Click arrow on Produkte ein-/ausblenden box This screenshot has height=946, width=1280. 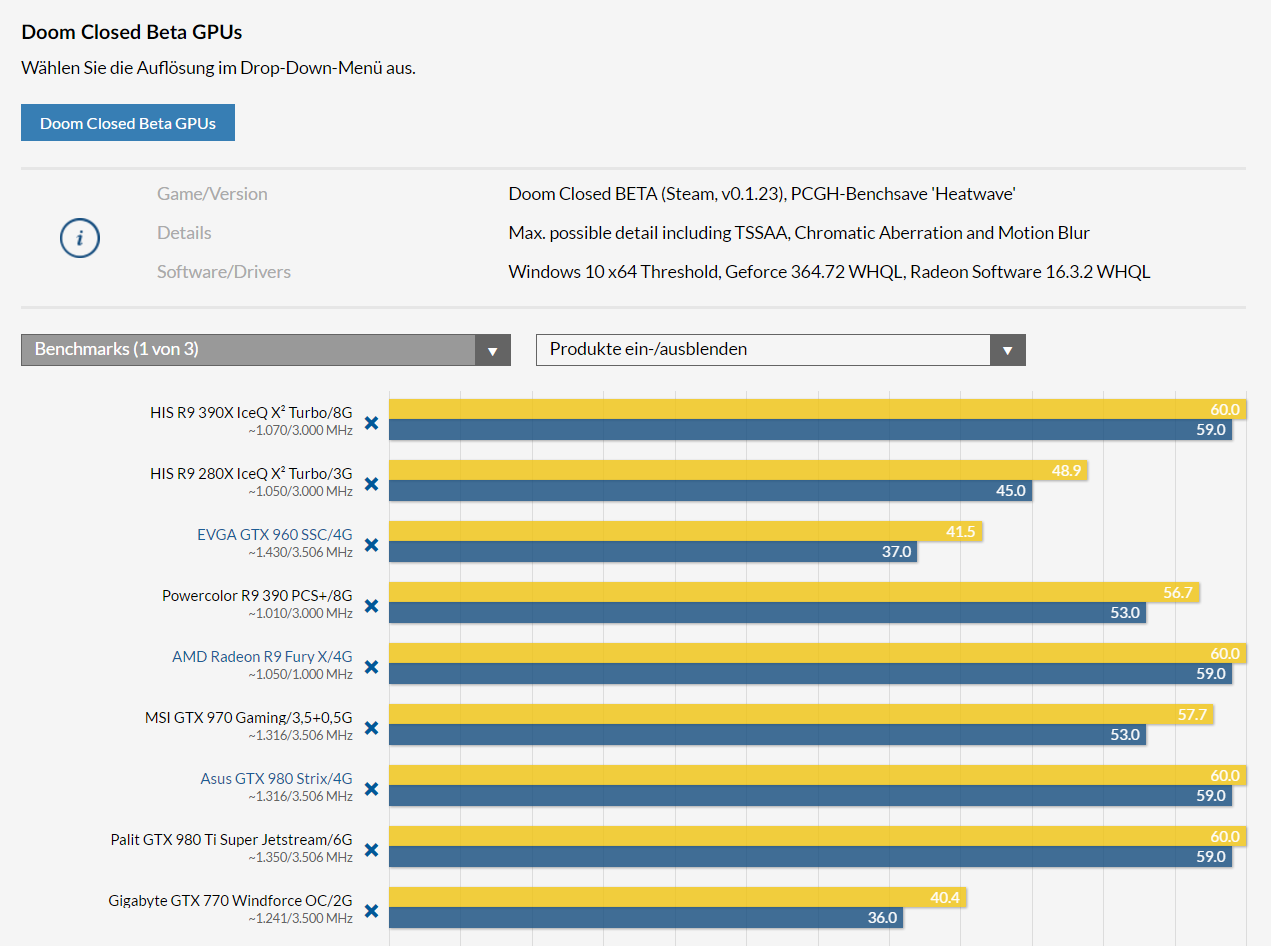point(1007,350)
